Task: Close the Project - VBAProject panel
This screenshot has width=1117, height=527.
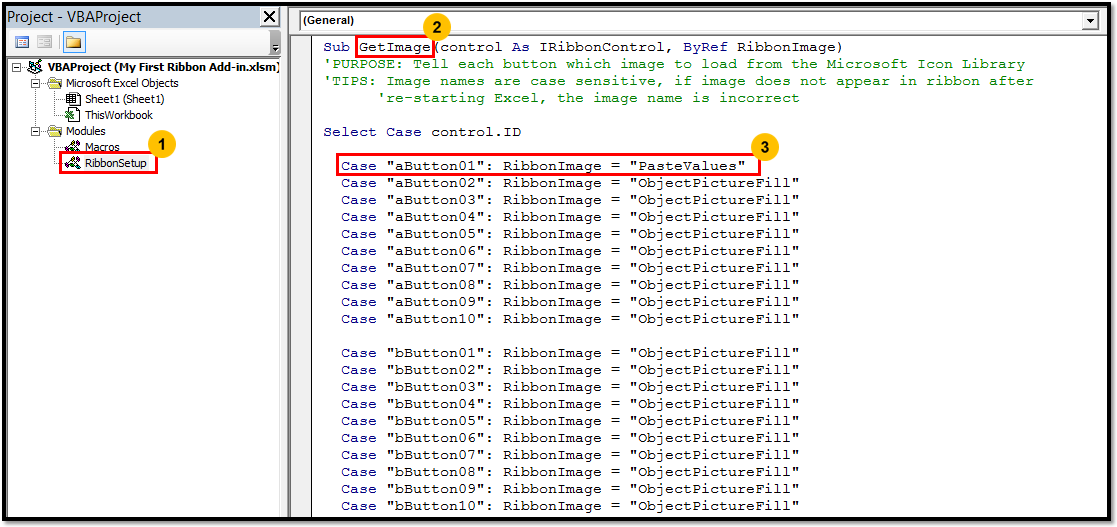Action: (x=269, y=17)
